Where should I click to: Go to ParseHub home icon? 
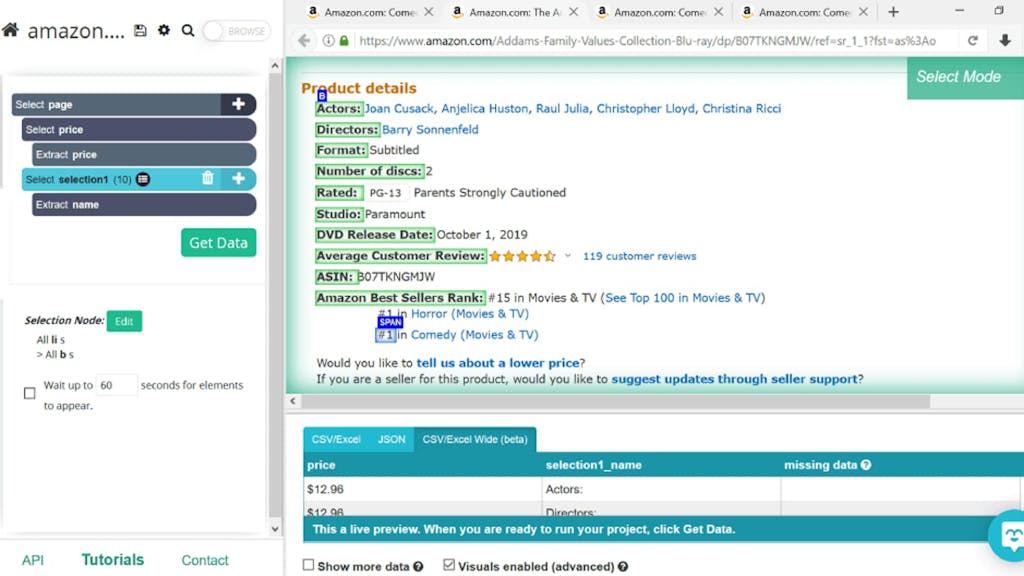pos(10,30)
